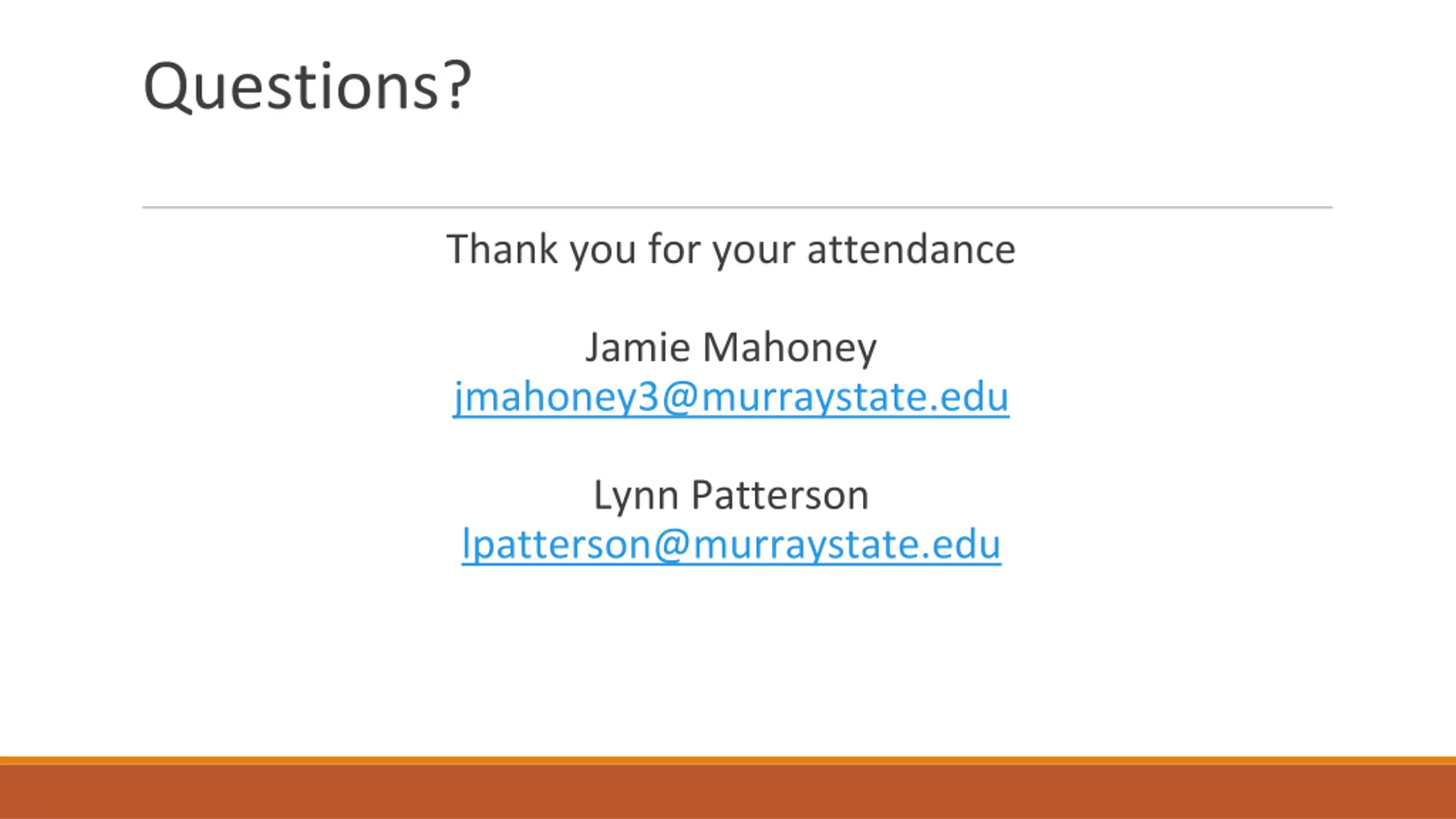
Task: Click the word attendance in thank-you line
Action: (911, 249)
